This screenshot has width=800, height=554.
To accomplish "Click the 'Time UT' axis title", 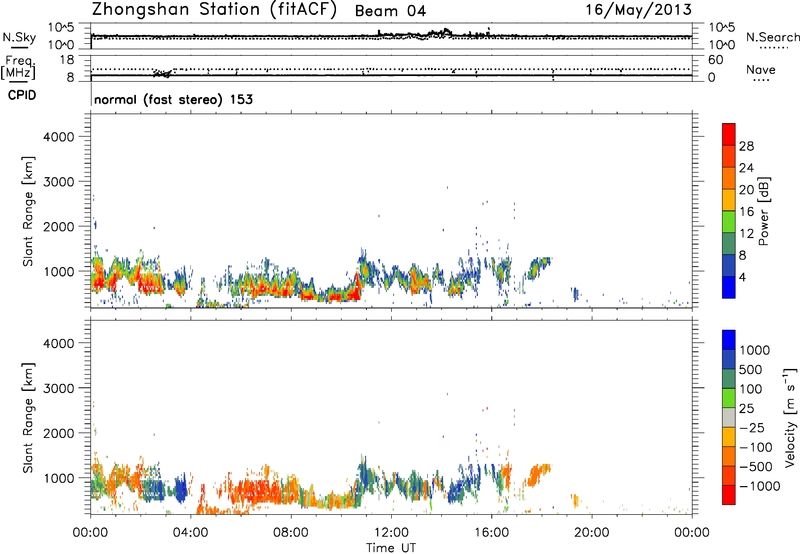I will coord(391,548).
